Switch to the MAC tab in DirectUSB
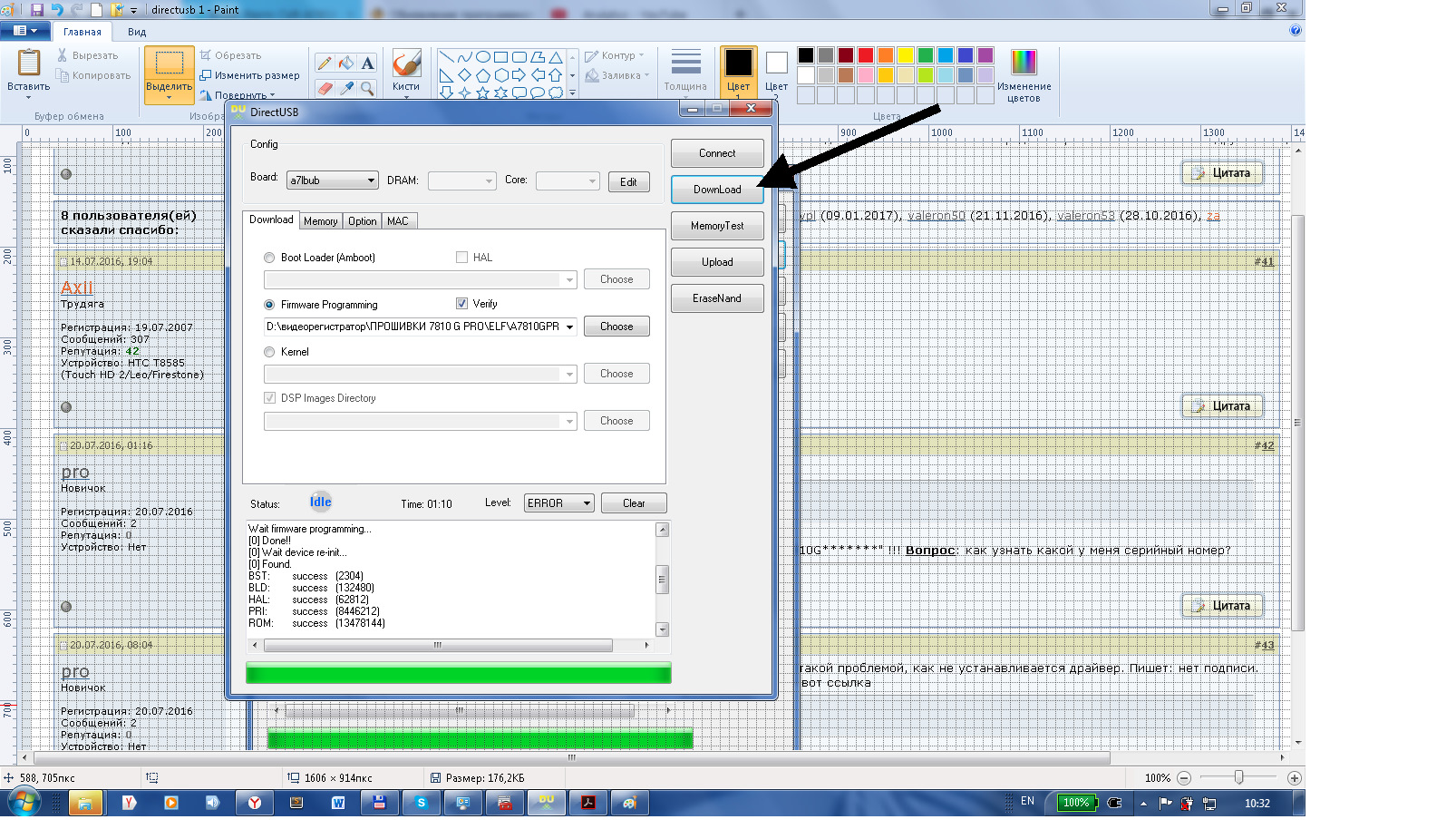 (398, 221)
